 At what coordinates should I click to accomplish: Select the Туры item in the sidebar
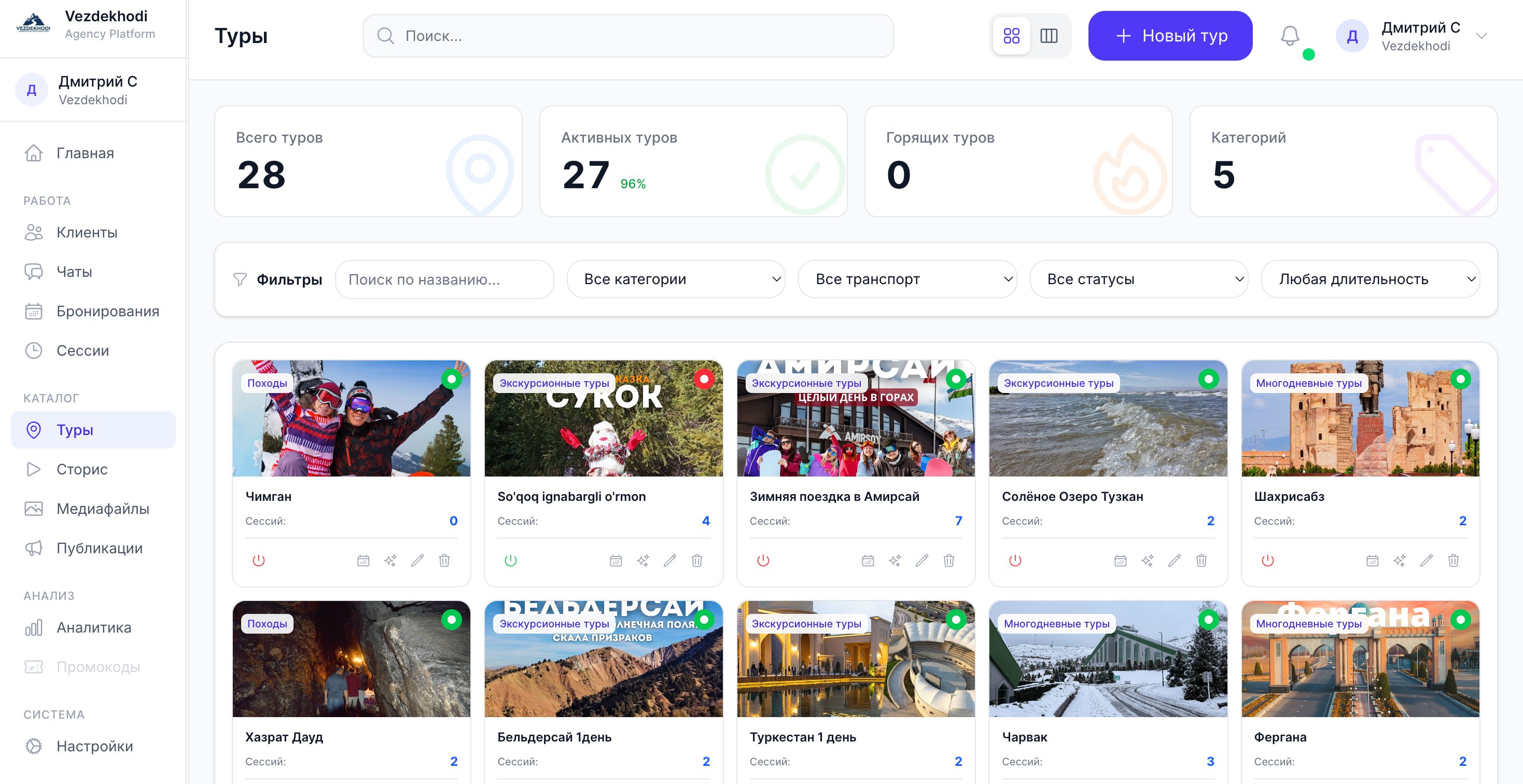[x=93, y=430]
